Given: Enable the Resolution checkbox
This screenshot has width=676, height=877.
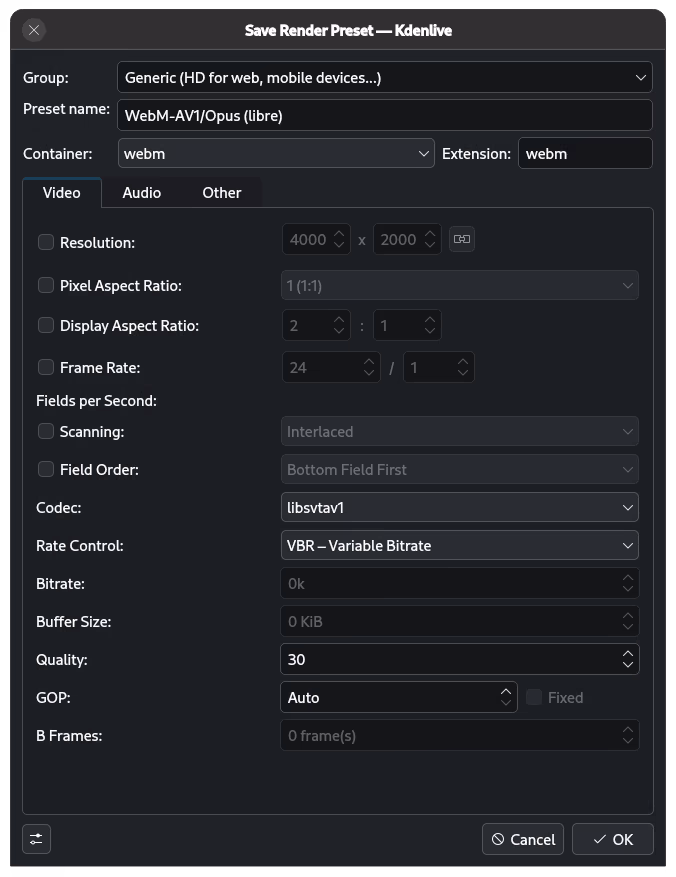Looking at the screenshot, I should pos(46,242).
